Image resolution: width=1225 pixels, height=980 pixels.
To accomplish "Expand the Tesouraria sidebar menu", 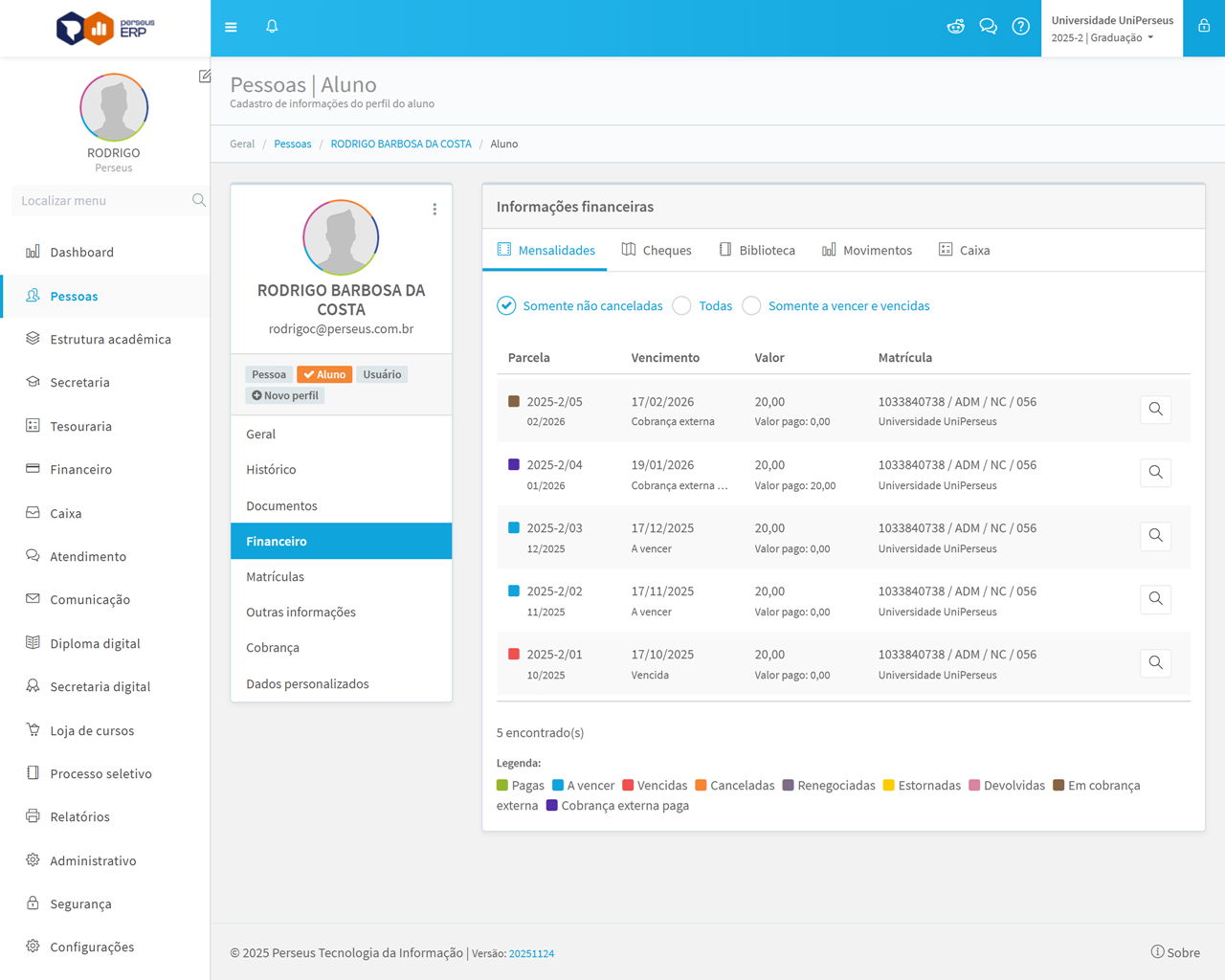I will pos(81,427).
